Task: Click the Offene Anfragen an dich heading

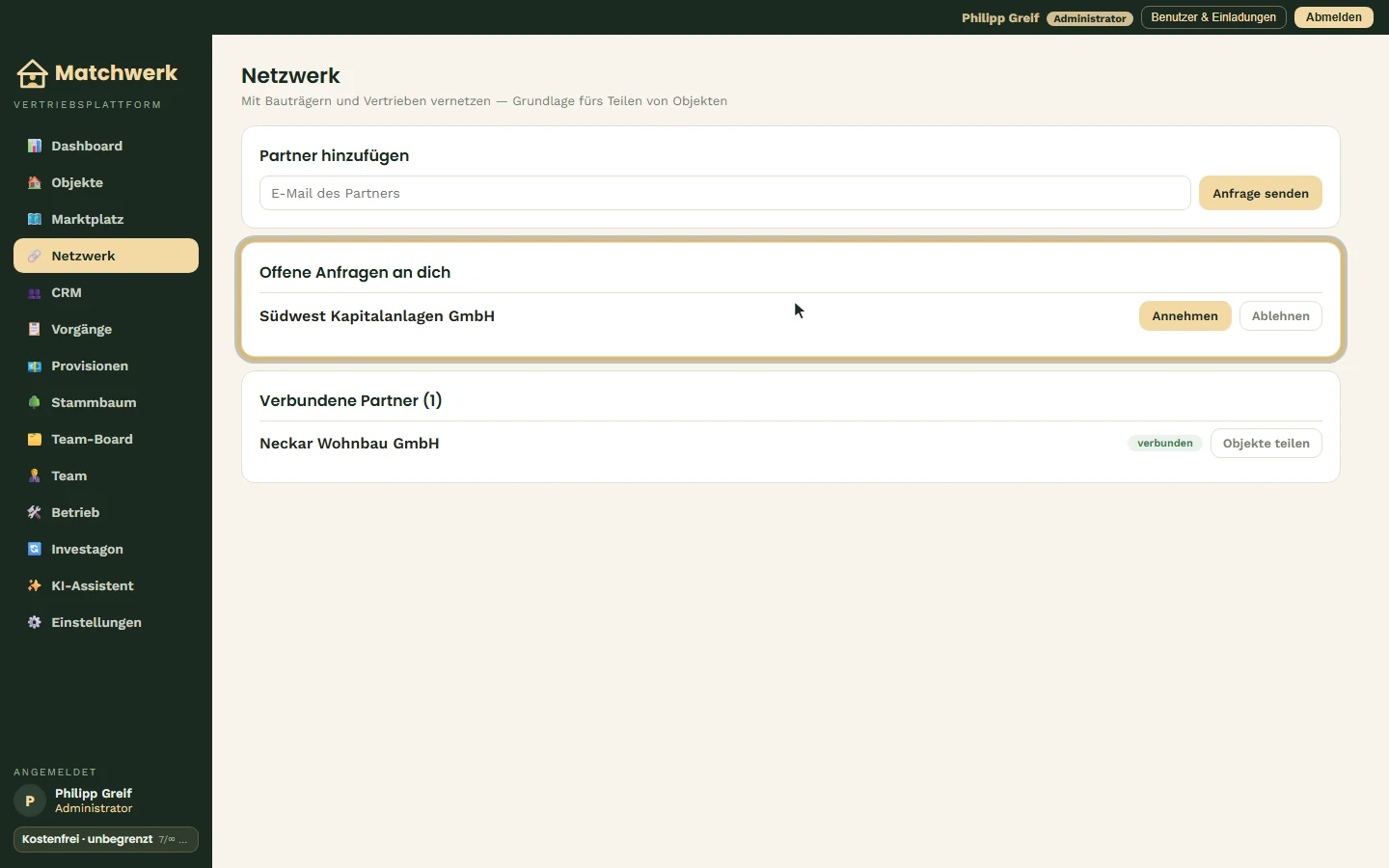Action: click(355, 272)
